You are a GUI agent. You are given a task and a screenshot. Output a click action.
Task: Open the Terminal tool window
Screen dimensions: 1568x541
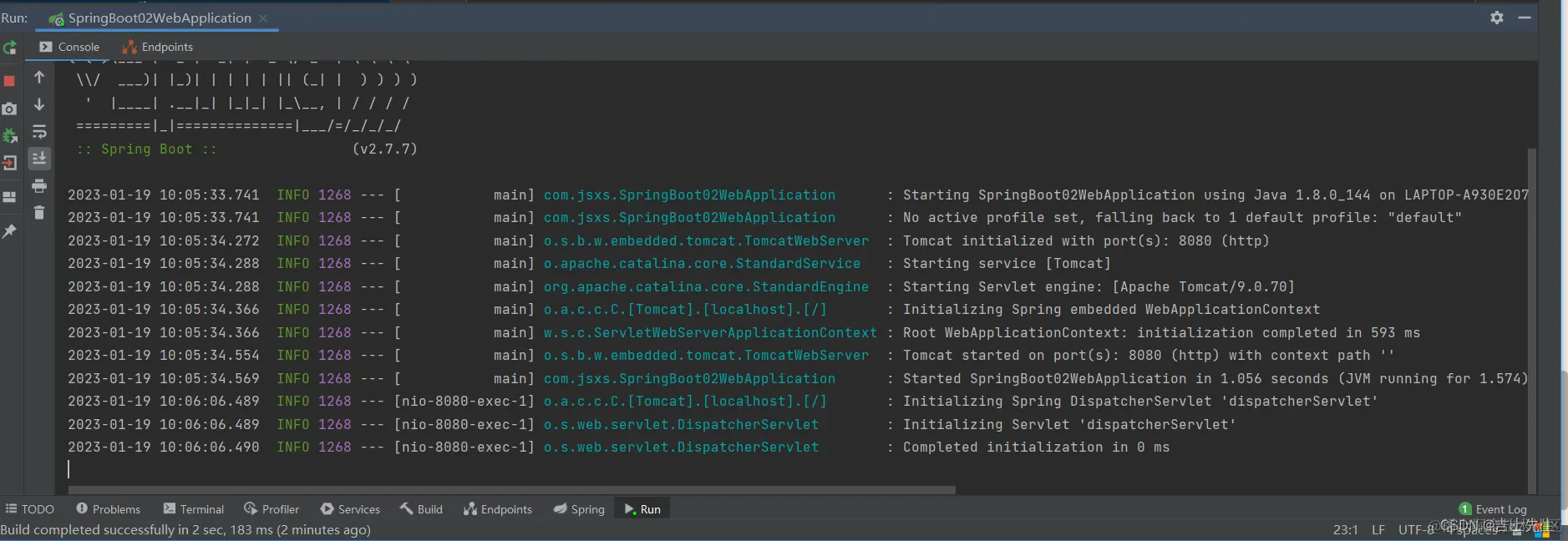tap(194, 509)
